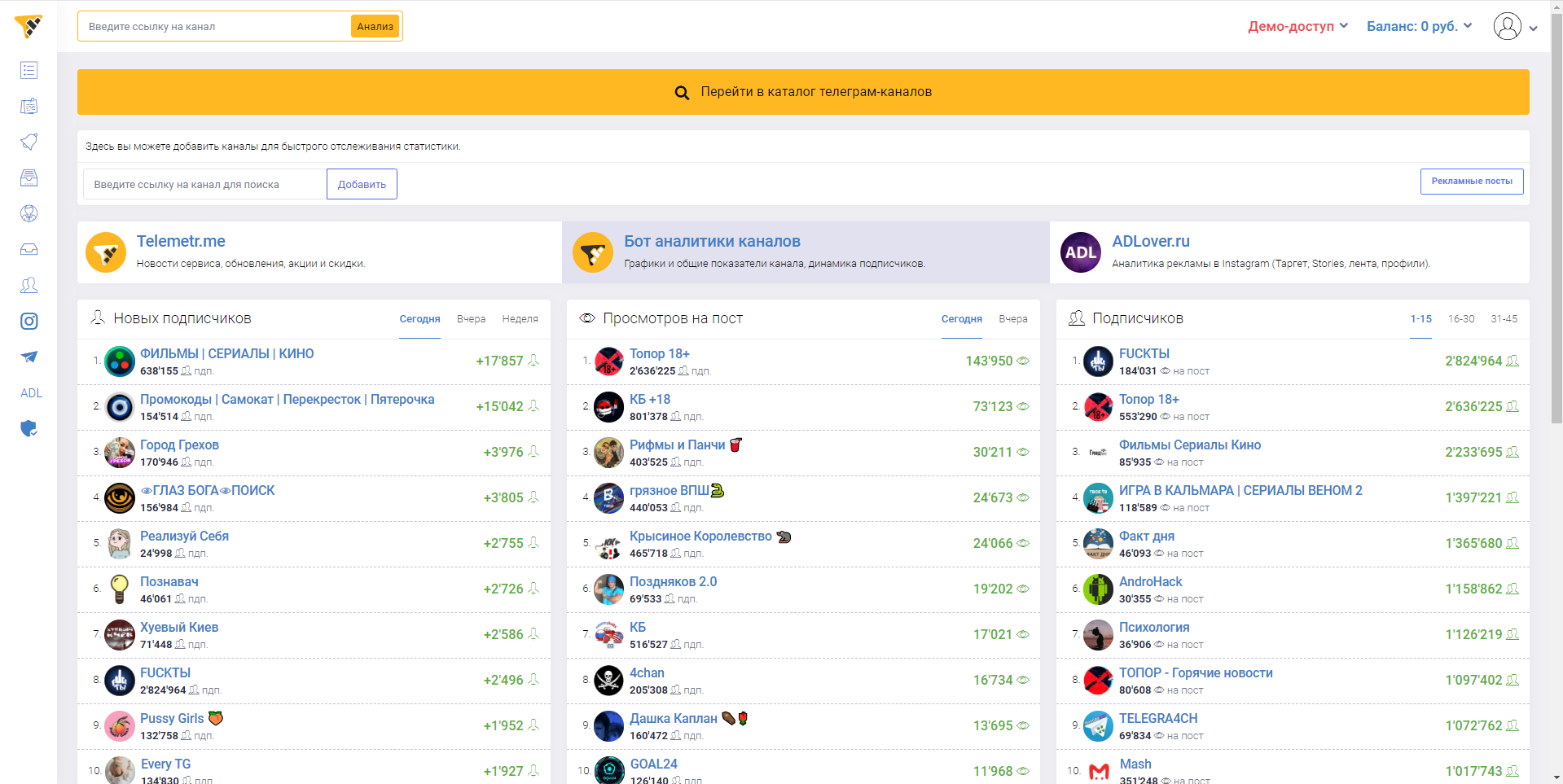Click Перейти в каталог телеграм-каналов banner
1563x784 pixels.
click(x=803, y=92)
